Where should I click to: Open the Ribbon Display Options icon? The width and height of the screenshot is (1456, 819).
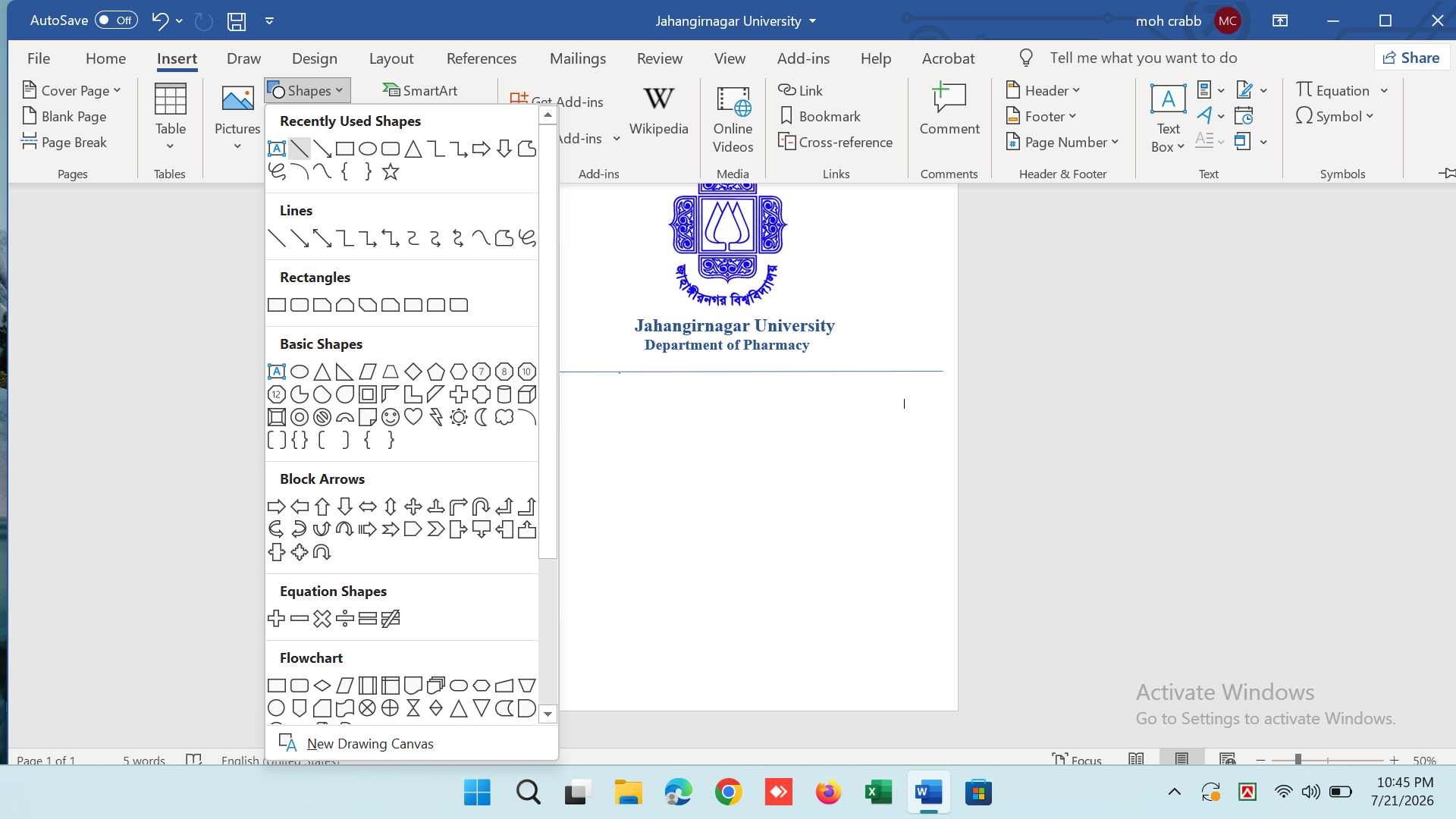1280,21
